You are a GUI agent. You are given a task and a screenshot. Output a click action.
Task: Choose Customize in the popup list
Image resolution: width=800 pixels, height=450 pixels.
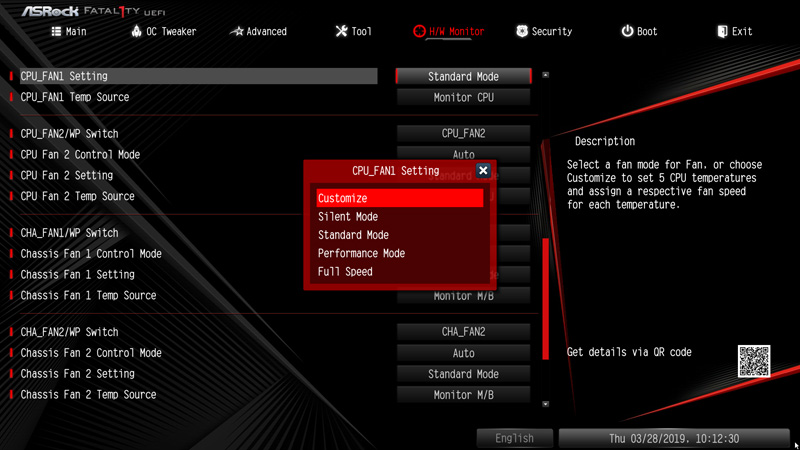[399, 198]
